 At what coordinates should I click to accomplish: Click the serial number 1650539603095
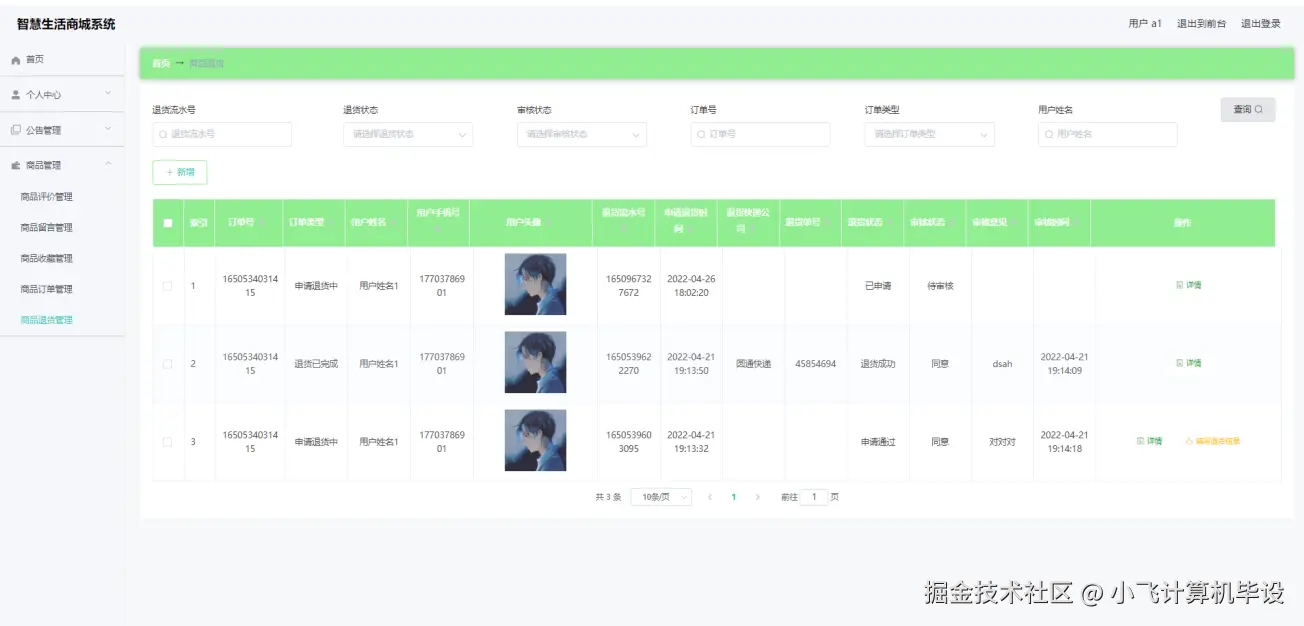(x=629, y=442)
